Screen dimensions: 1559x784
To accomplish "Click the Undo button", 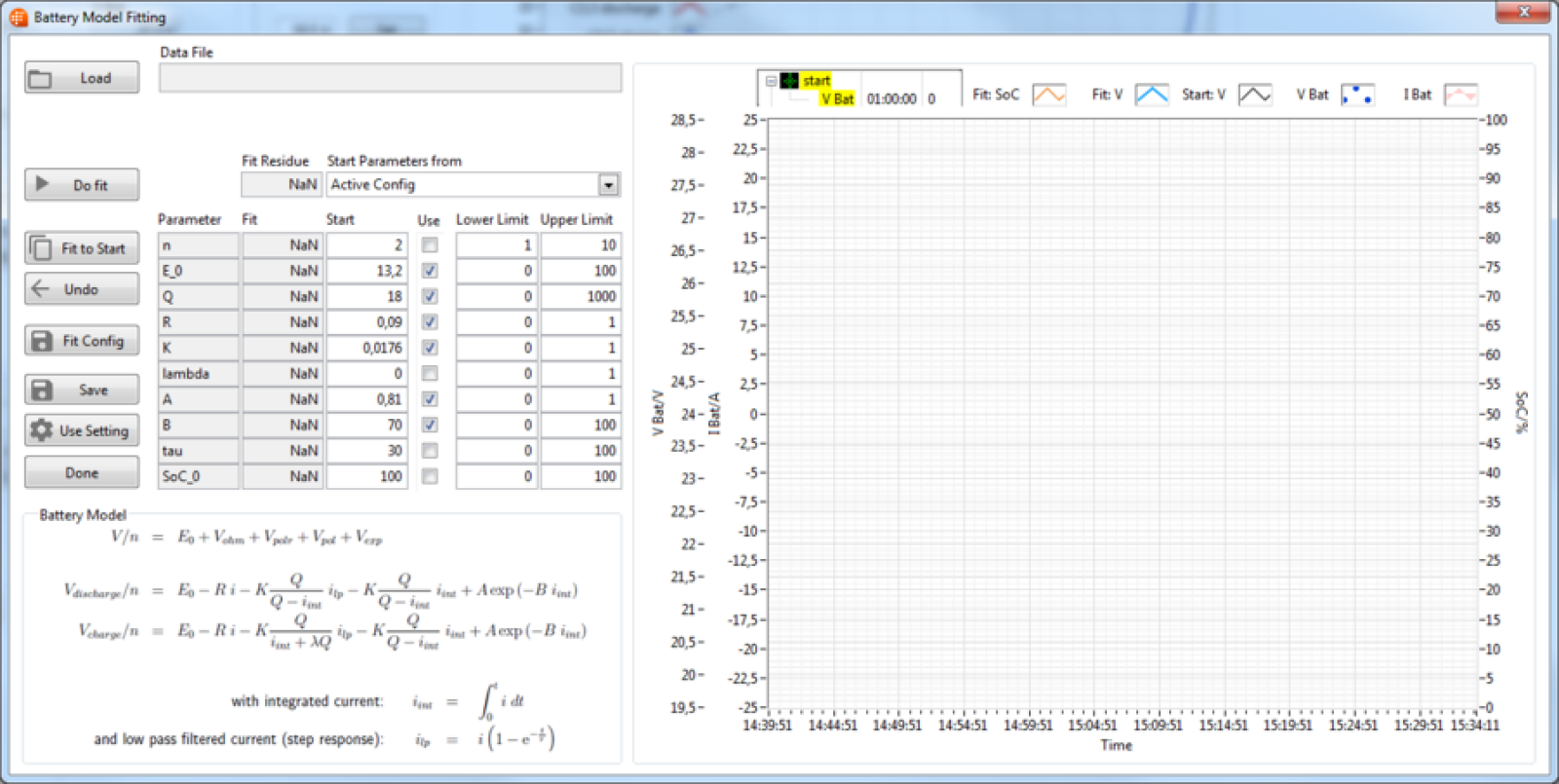I will [82, 289].
